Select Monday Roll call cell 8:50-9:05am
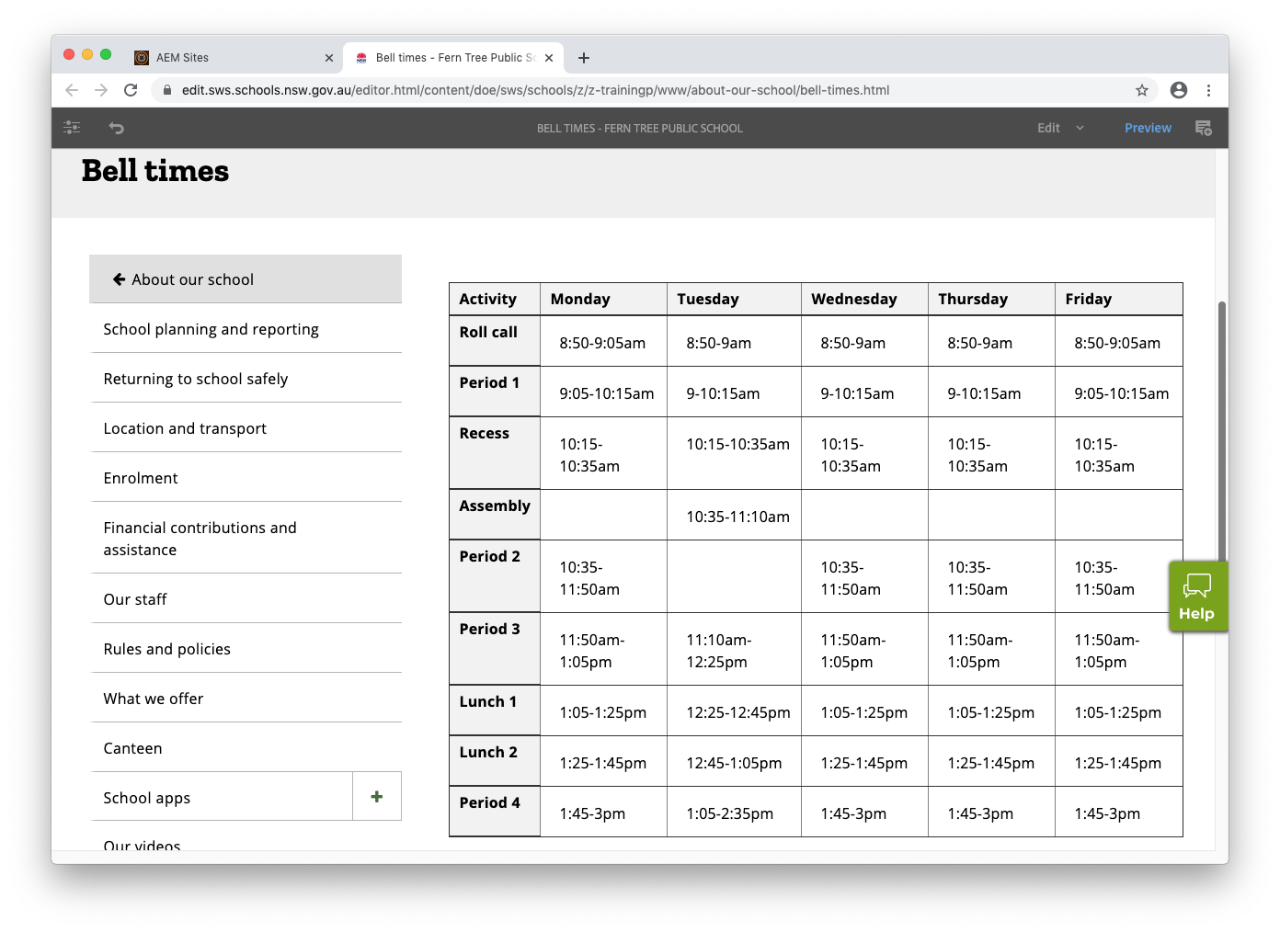 (x=603, y=342)
